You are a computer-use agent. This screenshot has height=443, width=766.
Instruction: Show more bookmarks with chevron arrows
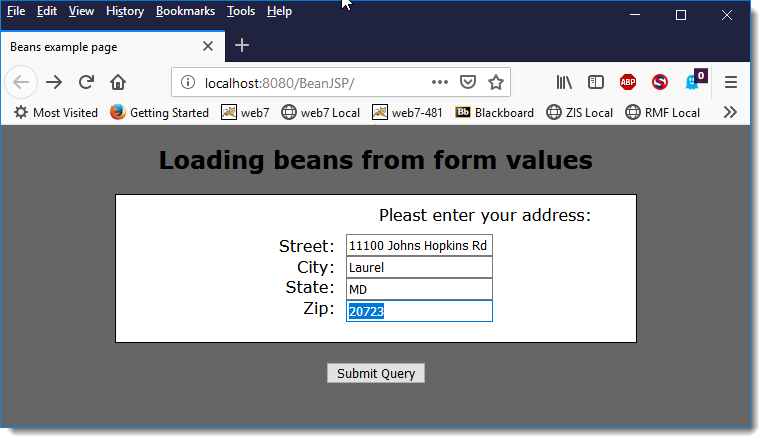point(730,112)
